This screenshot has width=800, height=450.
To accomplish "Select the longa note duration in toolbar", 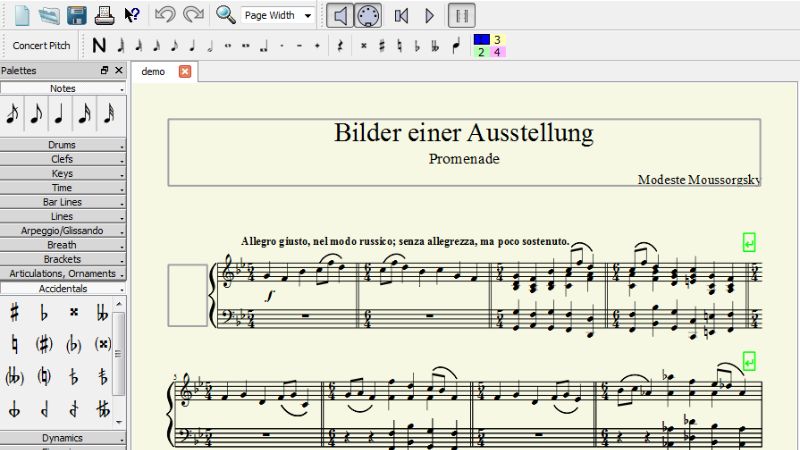I will [x=264, y=47].
